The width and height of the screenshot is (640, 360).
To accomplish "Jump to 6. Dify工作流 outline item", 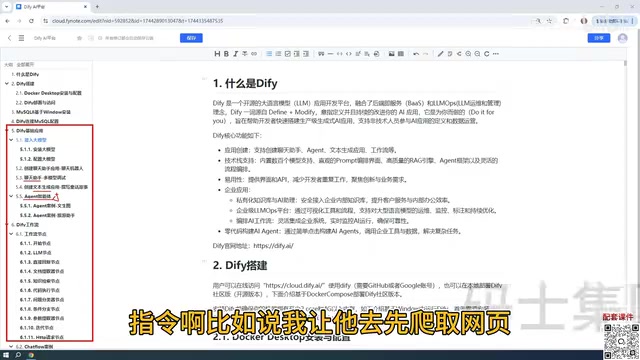I will coord(25,224).
